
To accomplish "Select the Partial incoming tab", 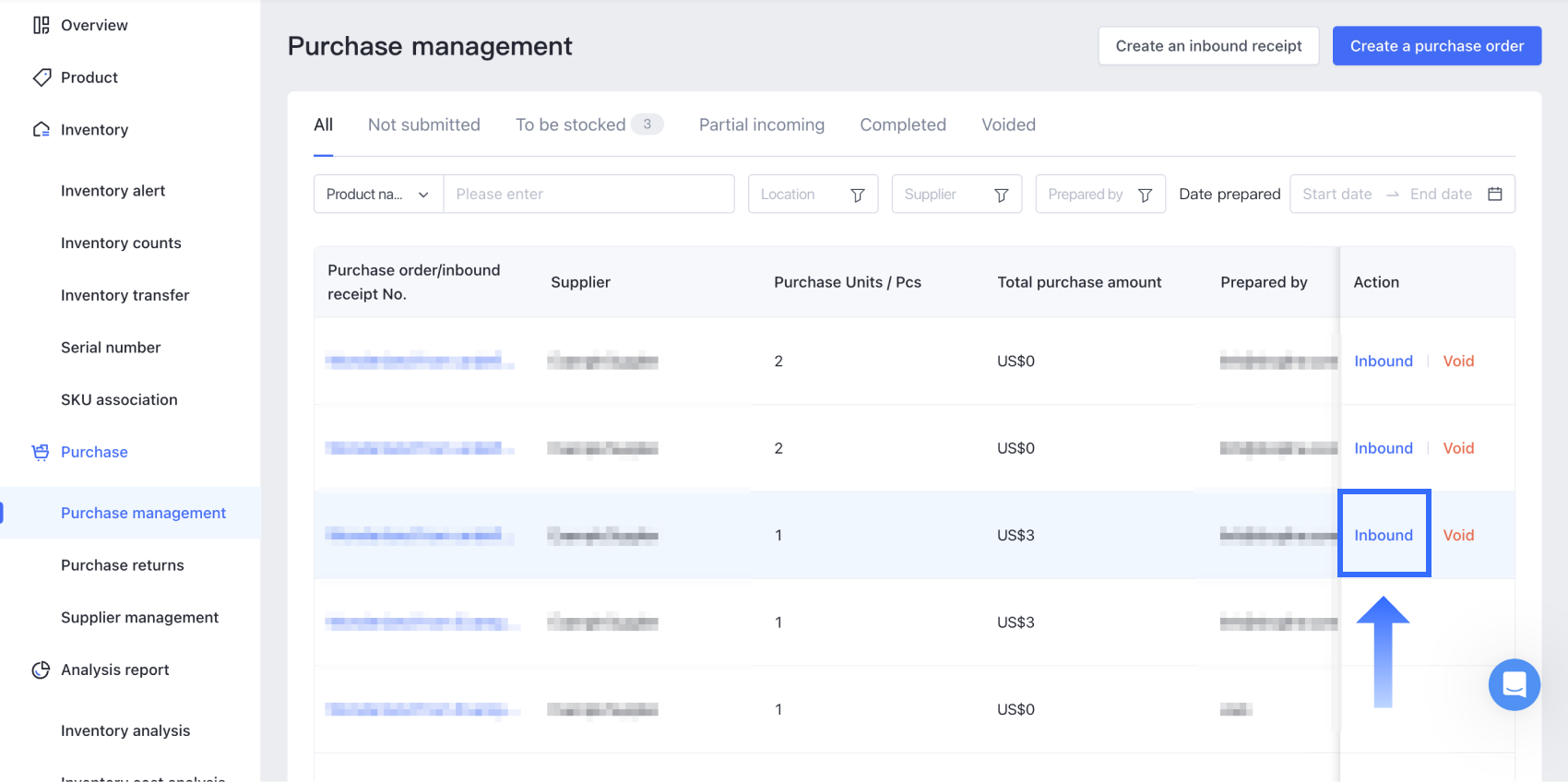I will [x=761, y=124].
